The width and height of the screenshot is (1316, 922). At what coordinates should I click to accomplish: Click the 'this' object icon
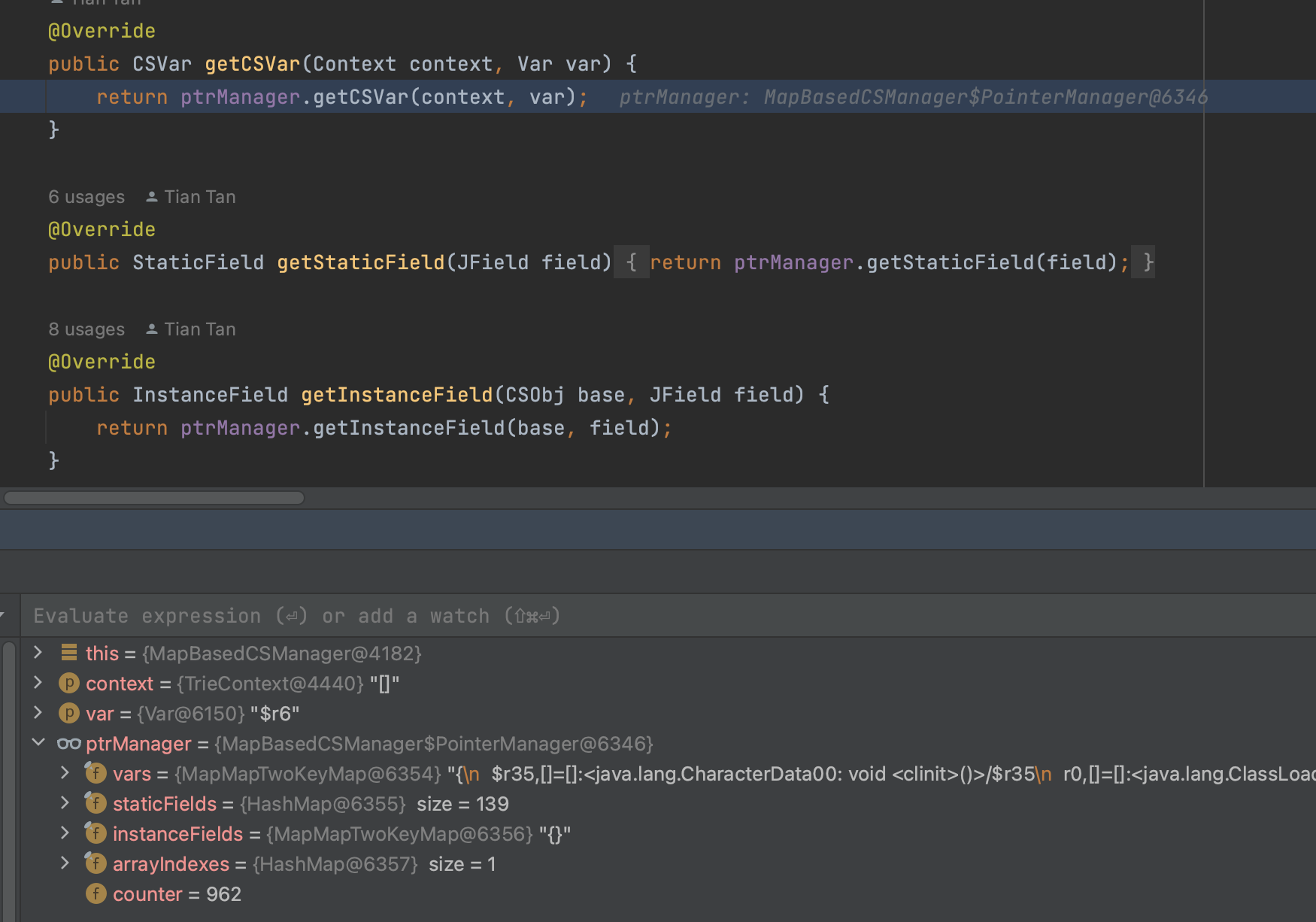click(69, 653)
